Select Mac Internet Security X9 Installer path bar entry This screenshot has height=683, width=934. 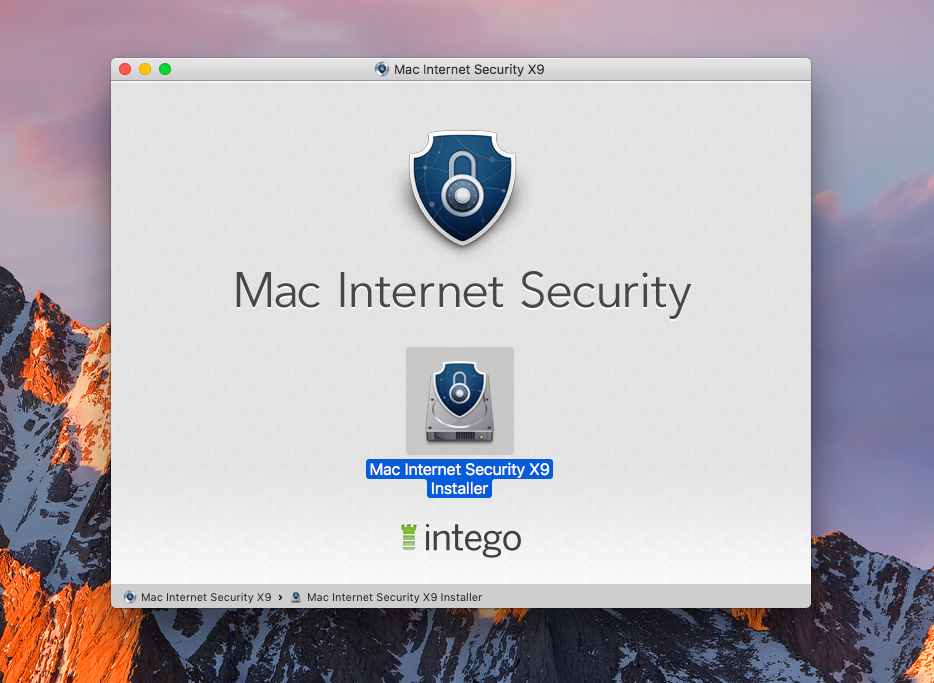[x=394, y=597]
